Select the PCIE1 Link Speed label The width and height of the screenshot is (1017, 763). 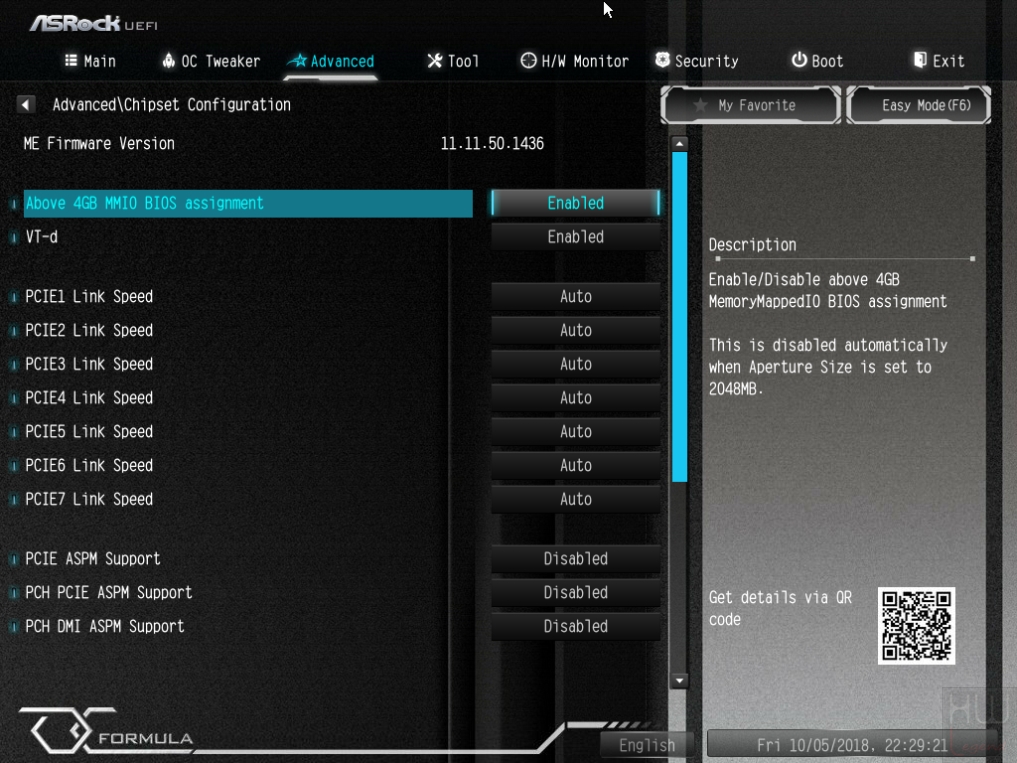click(x=89, y=297)
